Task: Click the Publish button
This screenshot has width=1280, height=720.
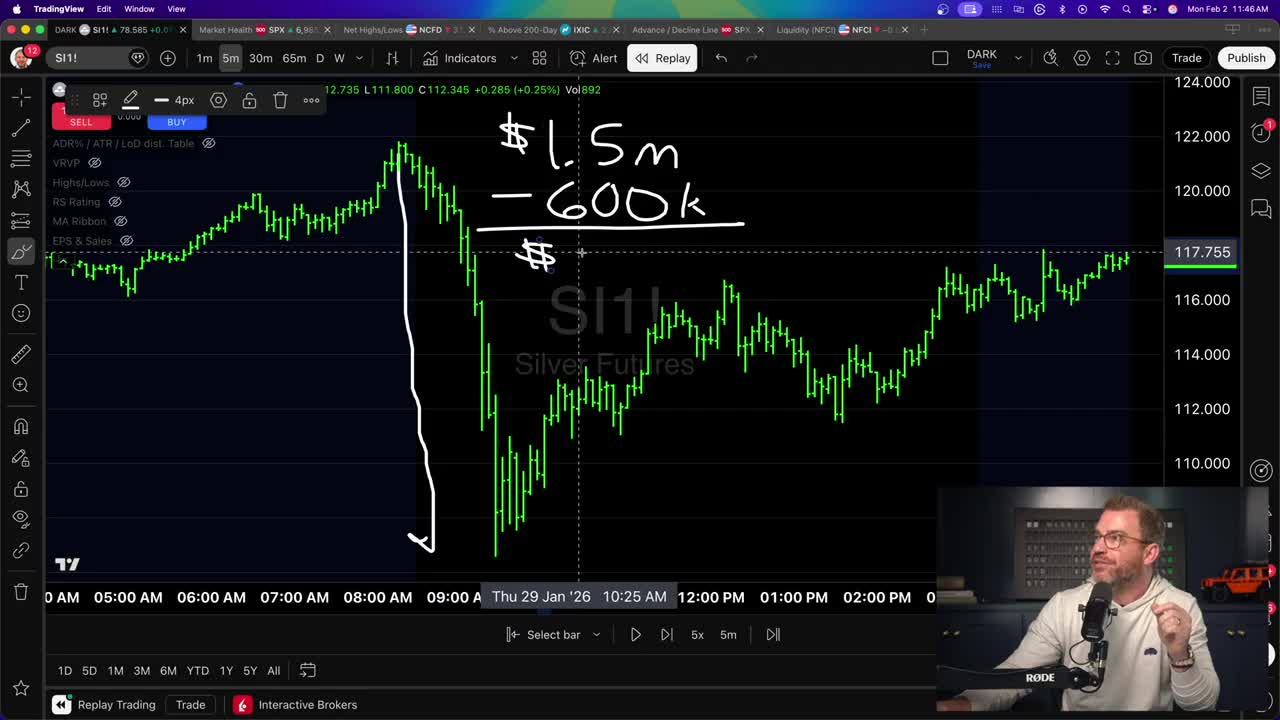Action: click(x=1246, y=57)
